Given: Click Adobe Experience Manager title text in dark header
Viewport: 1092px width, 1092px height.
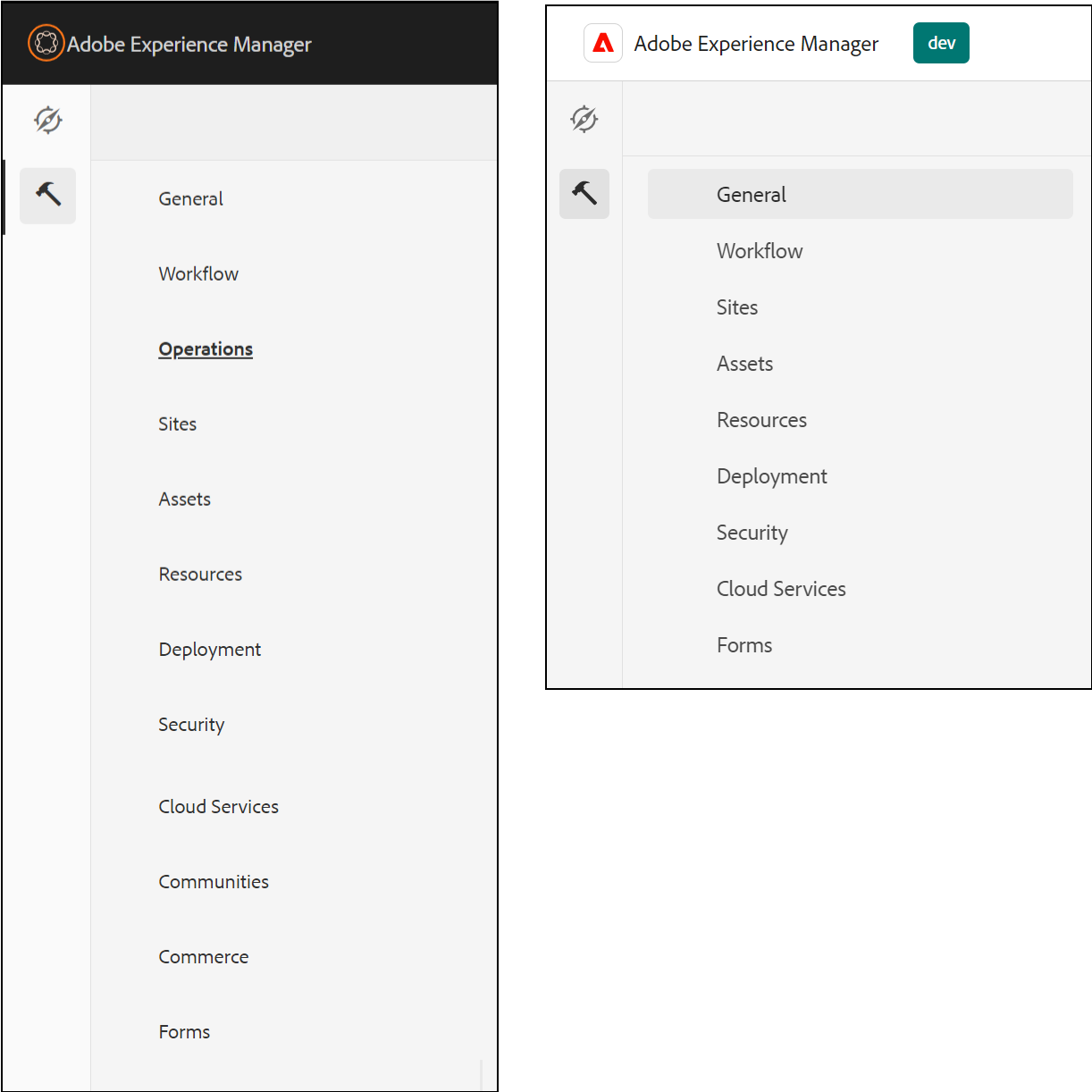Looking at the screenshot, I should pyautogui.click(x=189, y=45).
